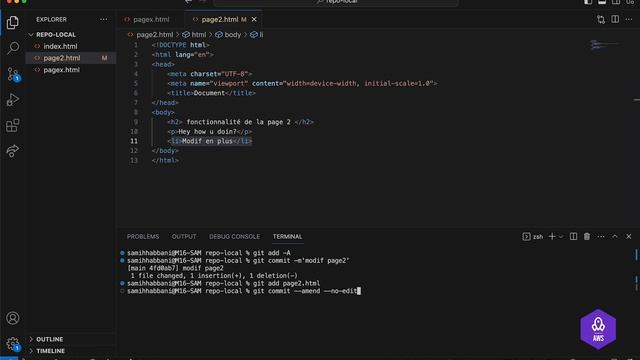Viewport: 640px width, 360px height.
Task: Click the '1 file changed' output line
Action: (x=214, y=276)
